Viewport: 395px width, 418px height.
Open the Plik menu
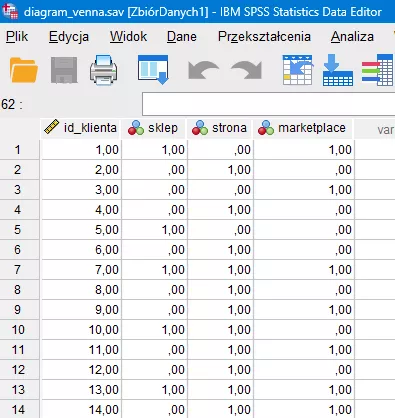[x=17, y=36]
